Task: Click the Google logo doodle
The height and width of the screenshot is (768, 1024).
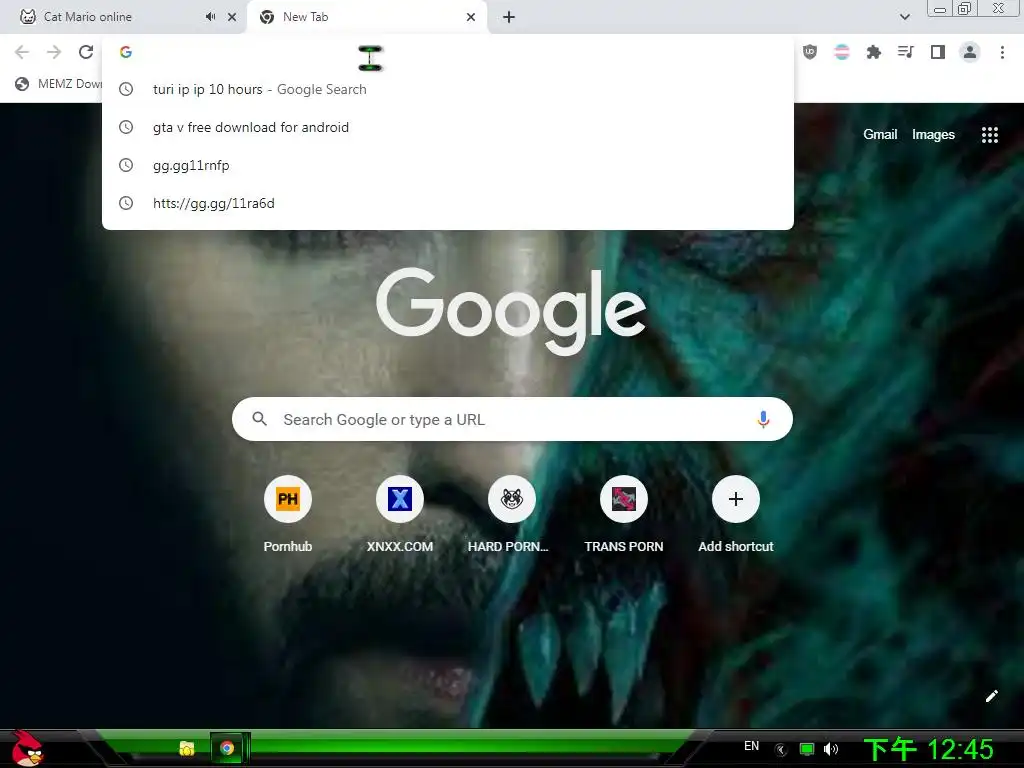Action: (511, 311)
